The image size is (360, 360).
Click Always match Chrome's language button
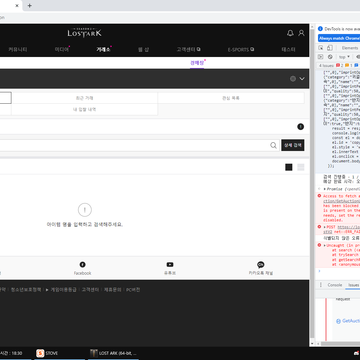[x=339, y=38]
